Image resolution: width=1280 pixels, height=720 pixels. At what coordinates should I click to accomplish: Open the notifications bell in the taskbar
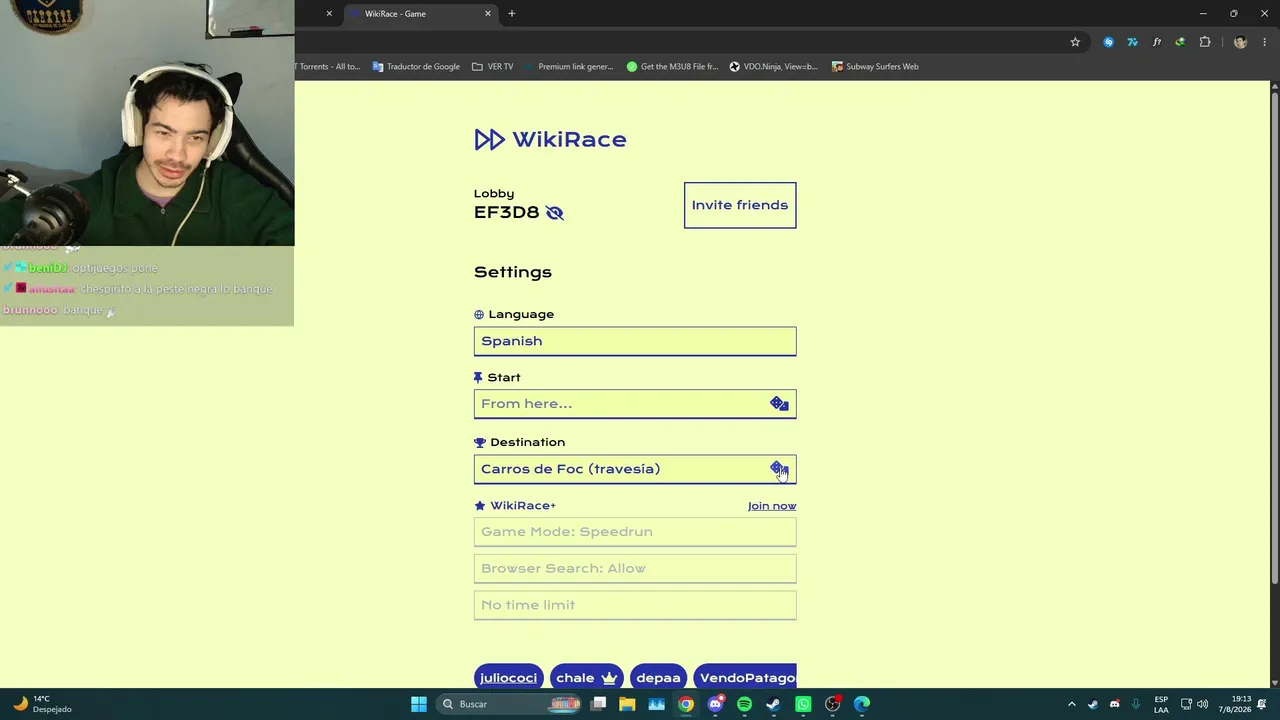tap(1262, 704)
